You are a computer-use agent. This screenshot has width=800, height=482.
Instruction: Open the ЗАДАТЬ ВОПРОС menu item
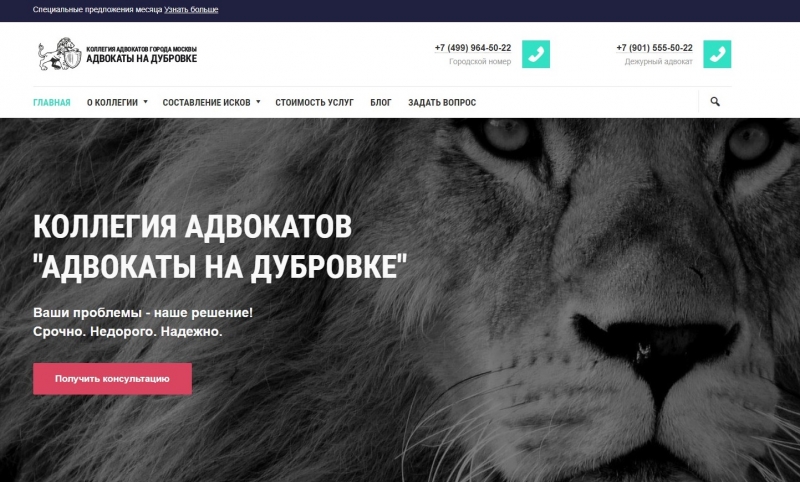[442, 103]
